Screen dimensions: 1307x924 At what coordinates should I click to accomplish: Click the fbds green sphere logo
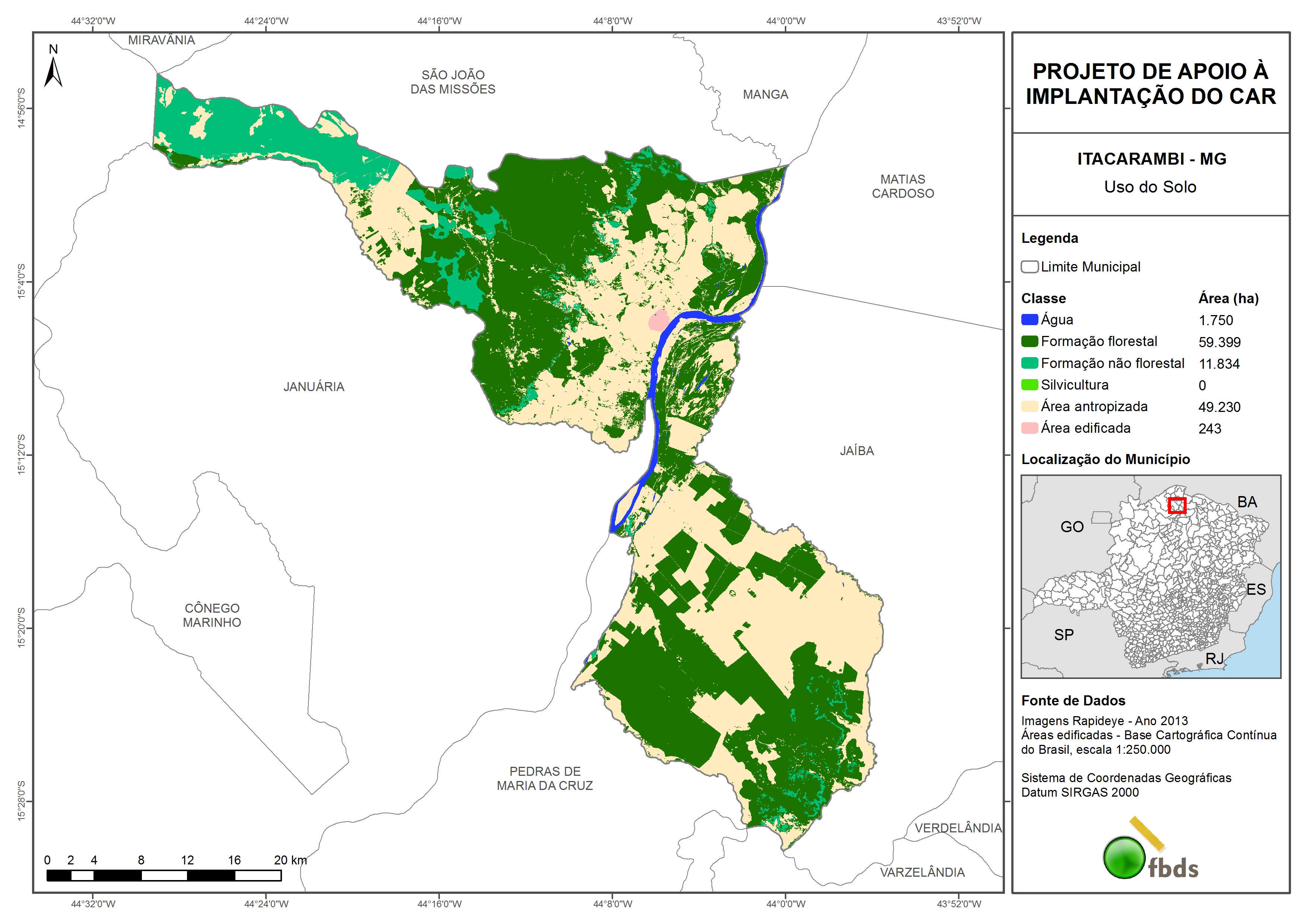1124,857
